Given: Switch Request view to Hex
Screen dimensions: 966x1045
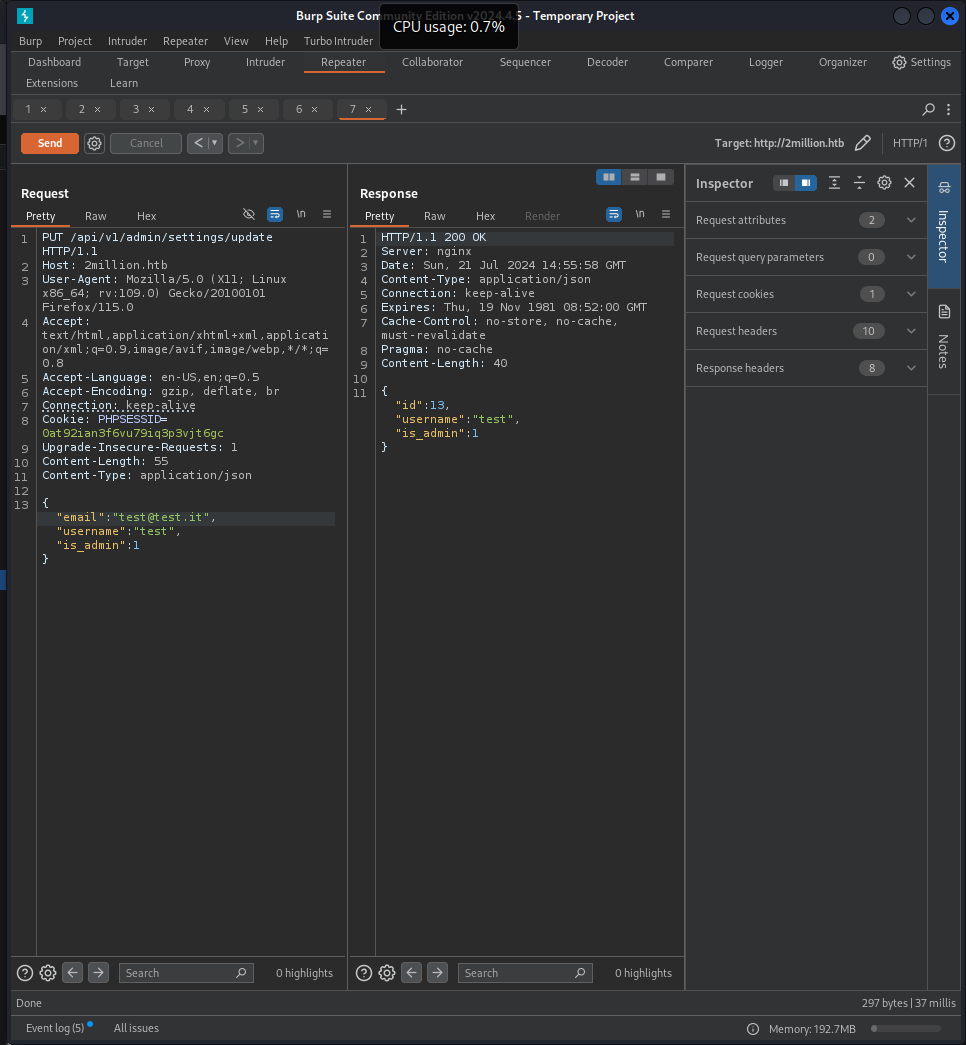Looking at the screenshot, I should 146,216.
